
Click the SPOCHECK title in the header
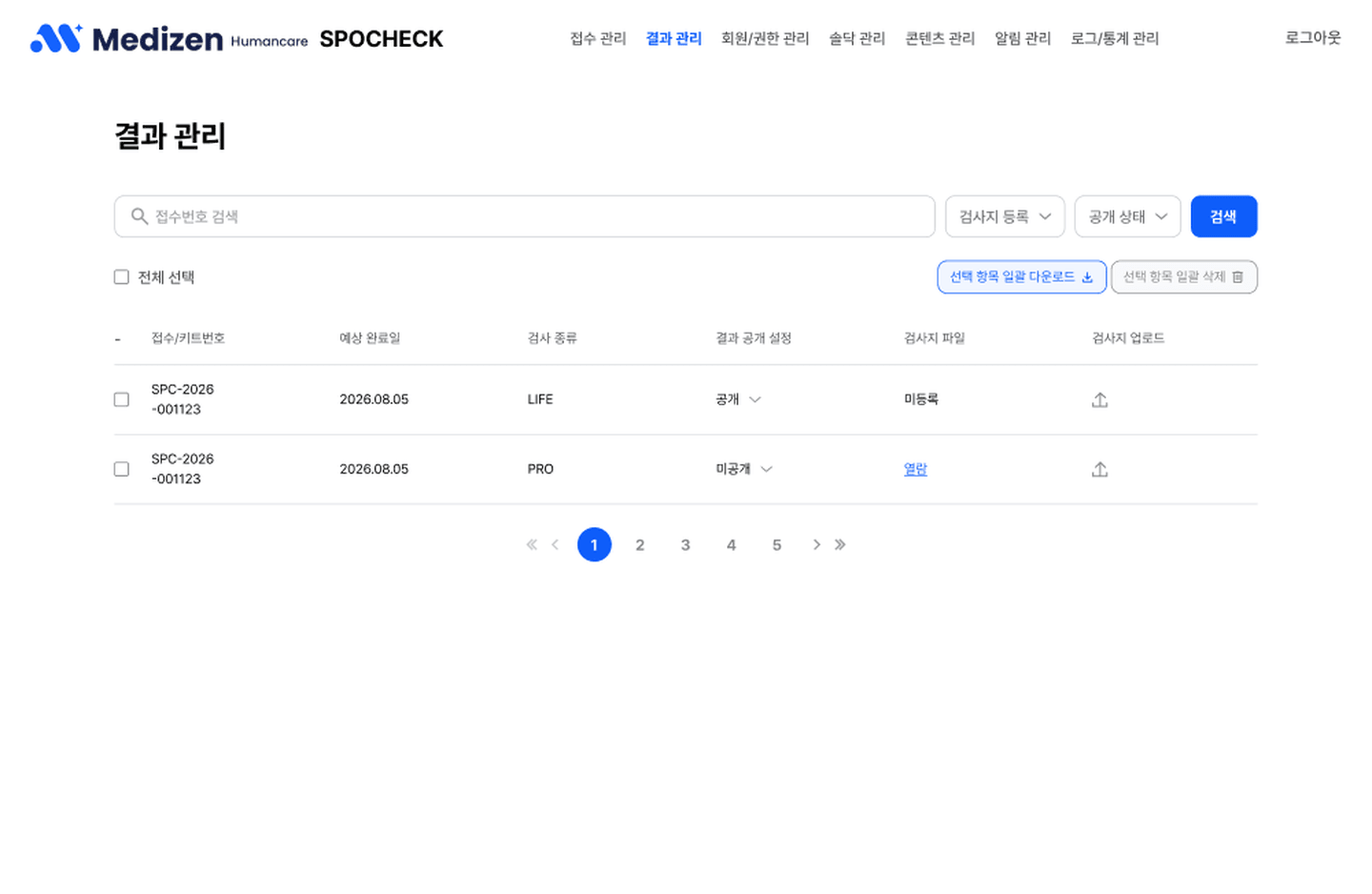381,39
